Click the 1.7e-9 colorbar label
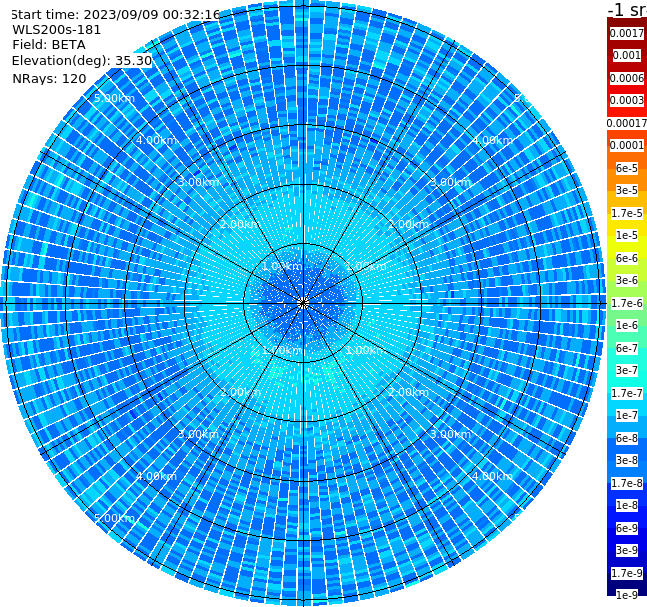This screenshot has width=647, height=607. (627, 573)
